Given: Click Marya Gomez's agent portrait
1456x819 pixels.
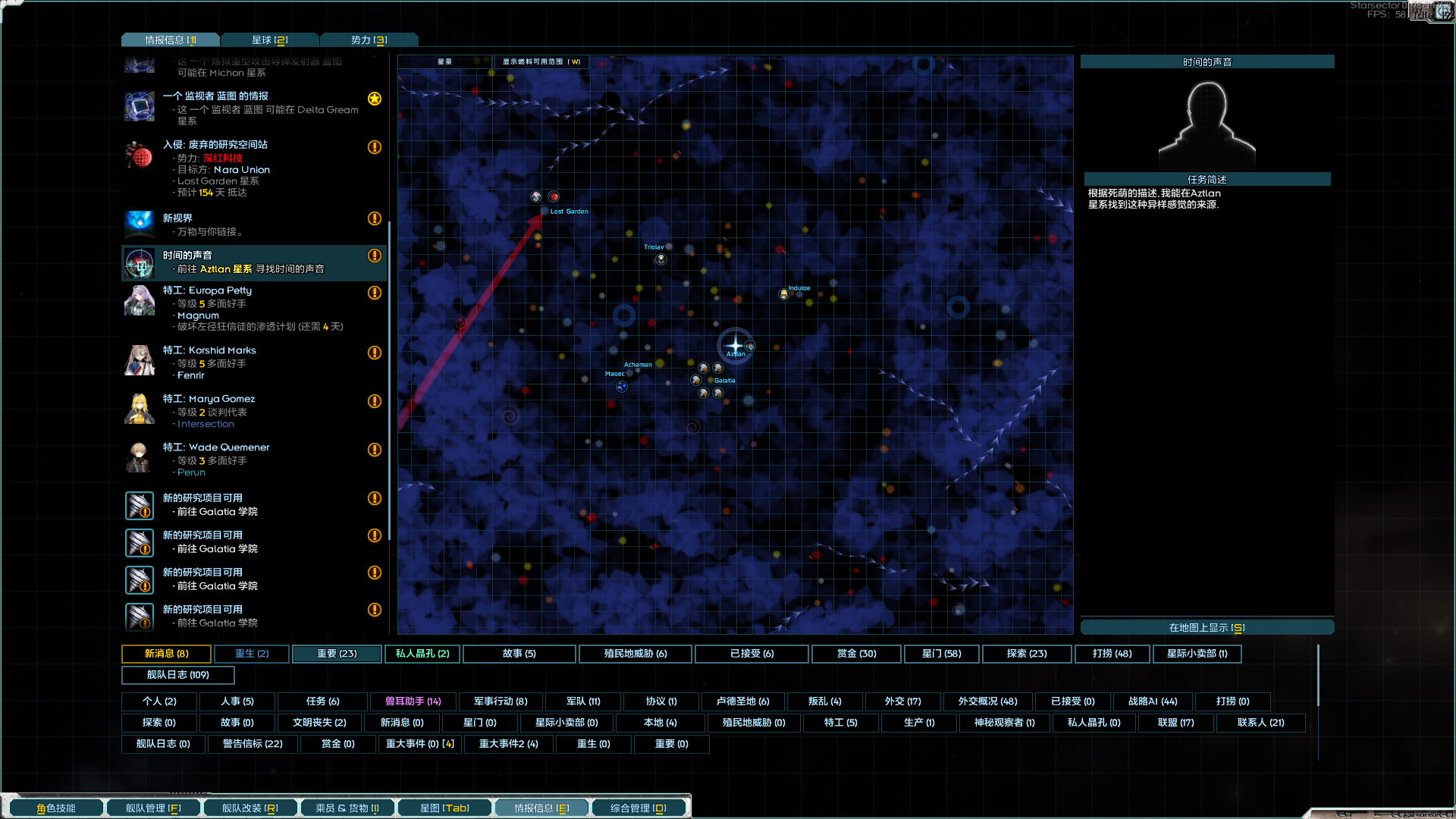Looking at the screenshot, I should (139, 409).
